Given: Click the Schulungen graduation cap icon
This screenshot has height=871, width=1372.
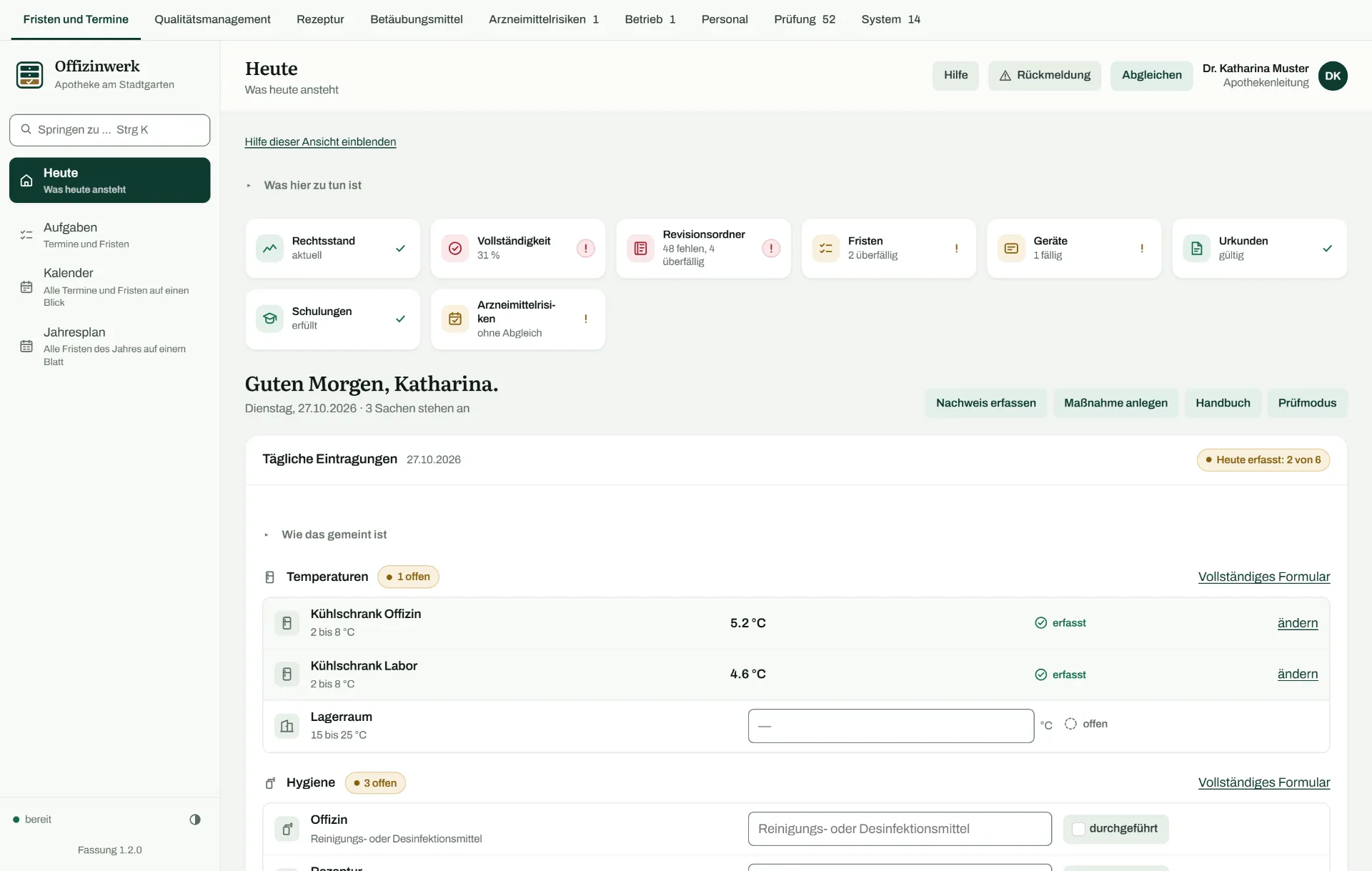Looking at the screenshot, I should point(269,319).
